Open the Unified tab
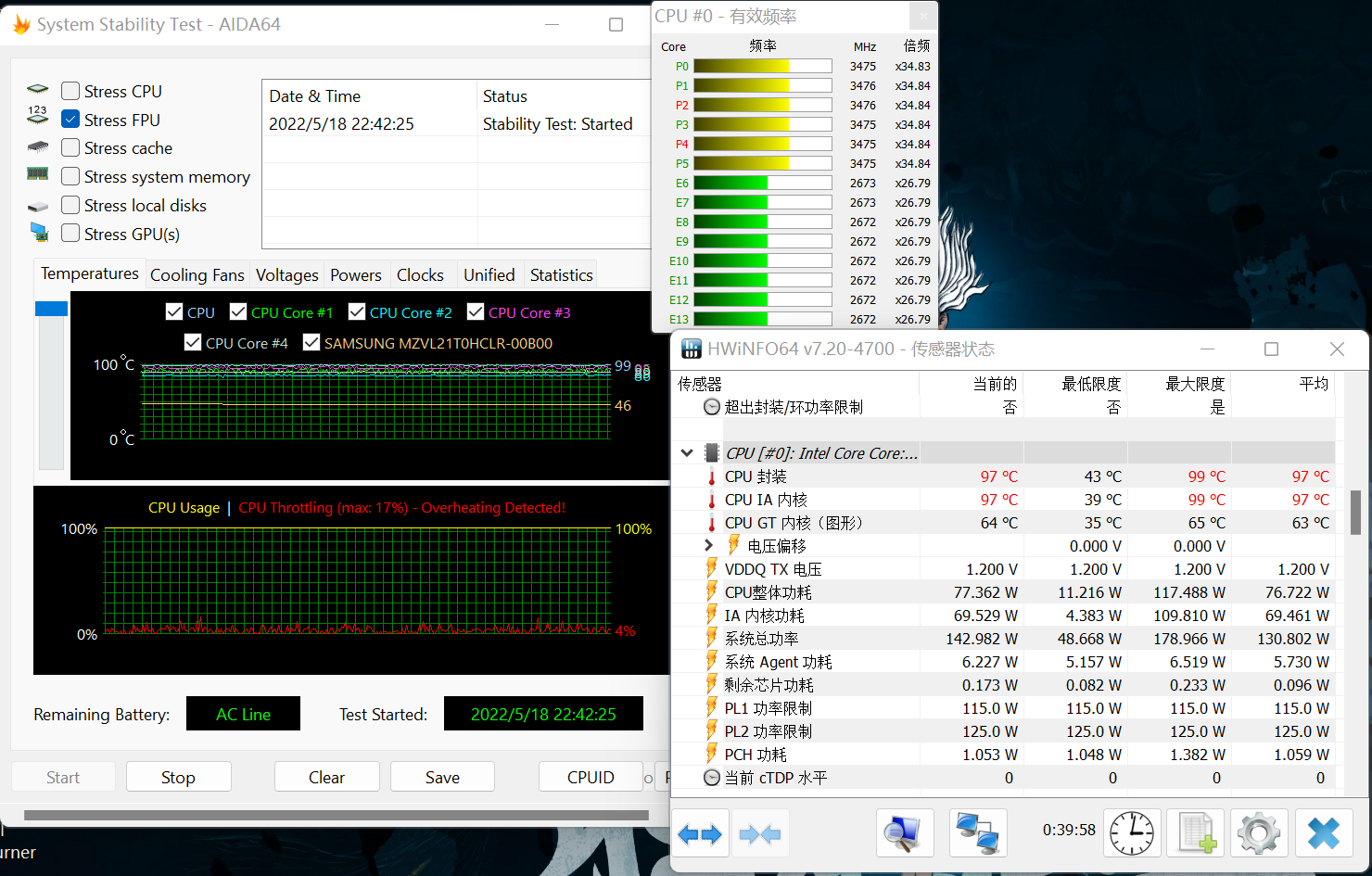This screenshot has width=1372, height=876. 489,275
